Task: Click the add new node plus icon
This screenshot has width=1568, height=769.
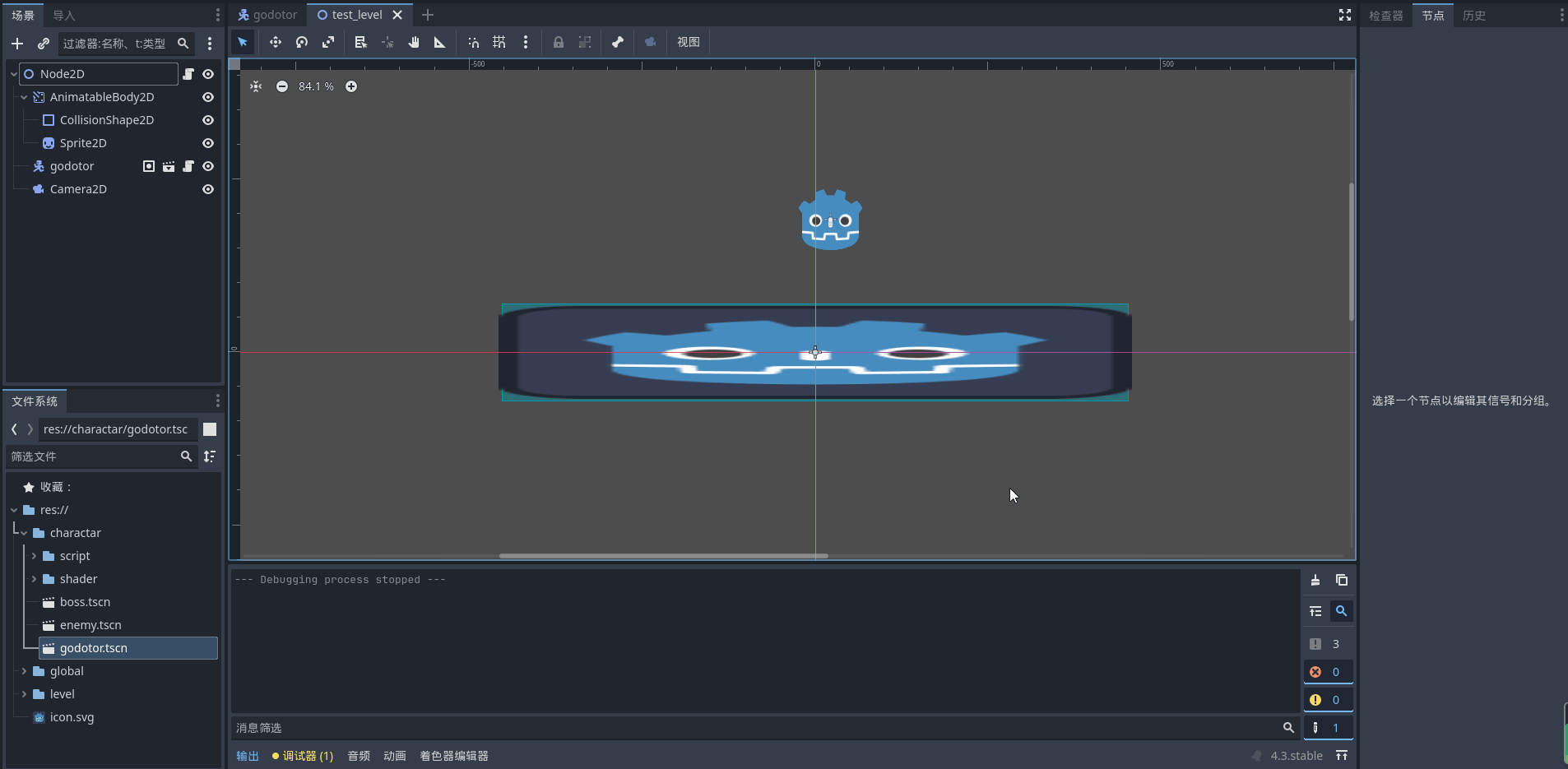Action: coord(17,44)
